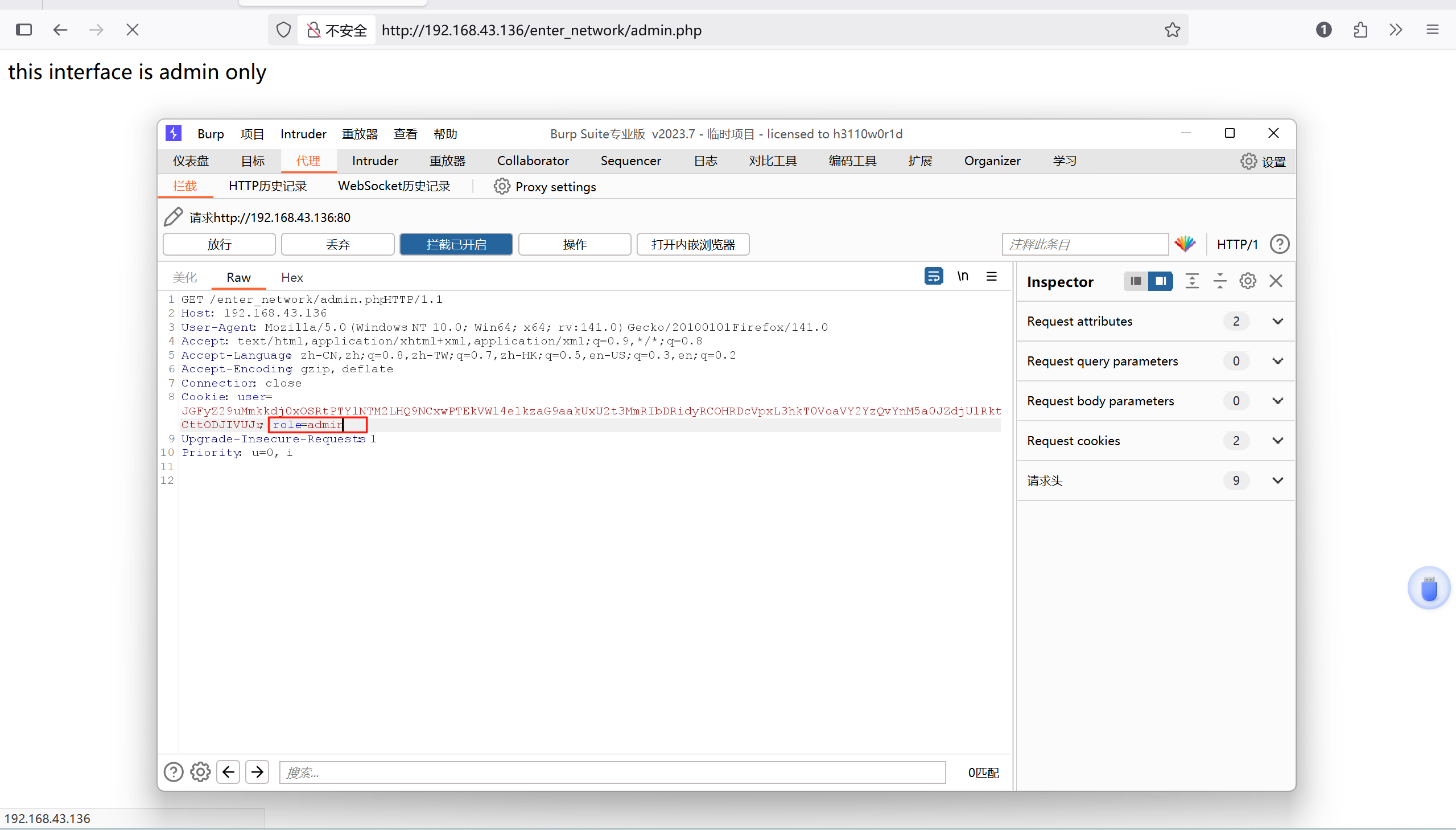Switch editor to 美化 pretty view
The height and width of the screenshot is (830, 1456).
[x=184, y=277]
